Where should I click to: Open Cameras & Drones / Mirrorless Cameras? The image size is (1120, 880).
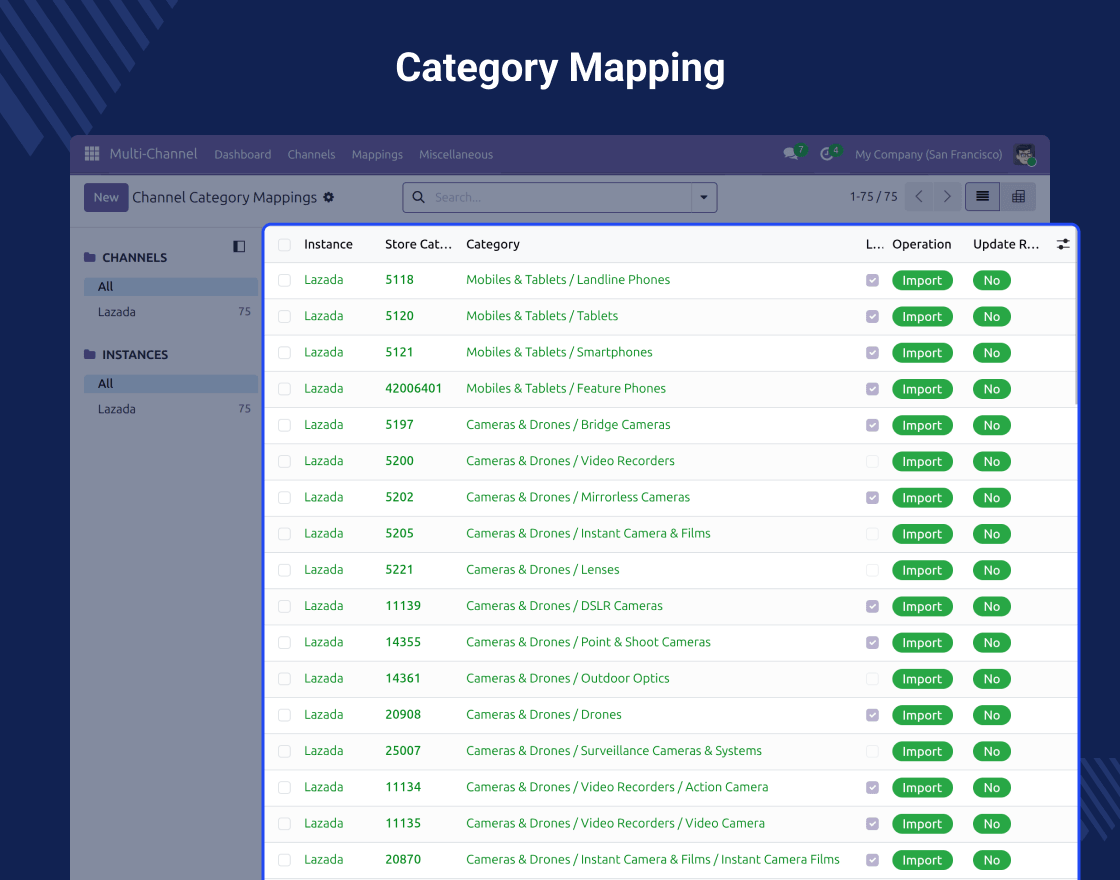(578, 497)
